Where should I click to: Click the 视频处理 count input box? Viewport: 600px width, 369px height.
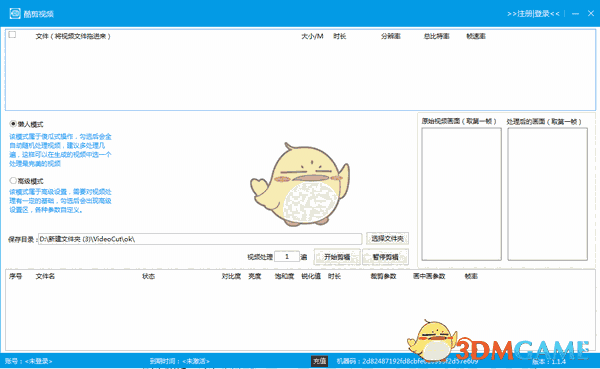pyautogui.click(x=287, y=256)
